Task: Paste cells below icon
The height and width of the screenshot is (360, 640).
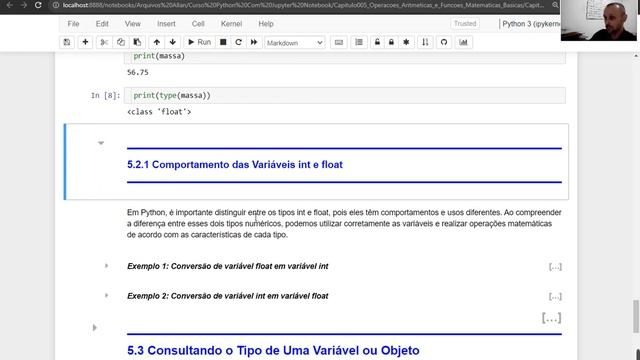Action: pos(137,42)
